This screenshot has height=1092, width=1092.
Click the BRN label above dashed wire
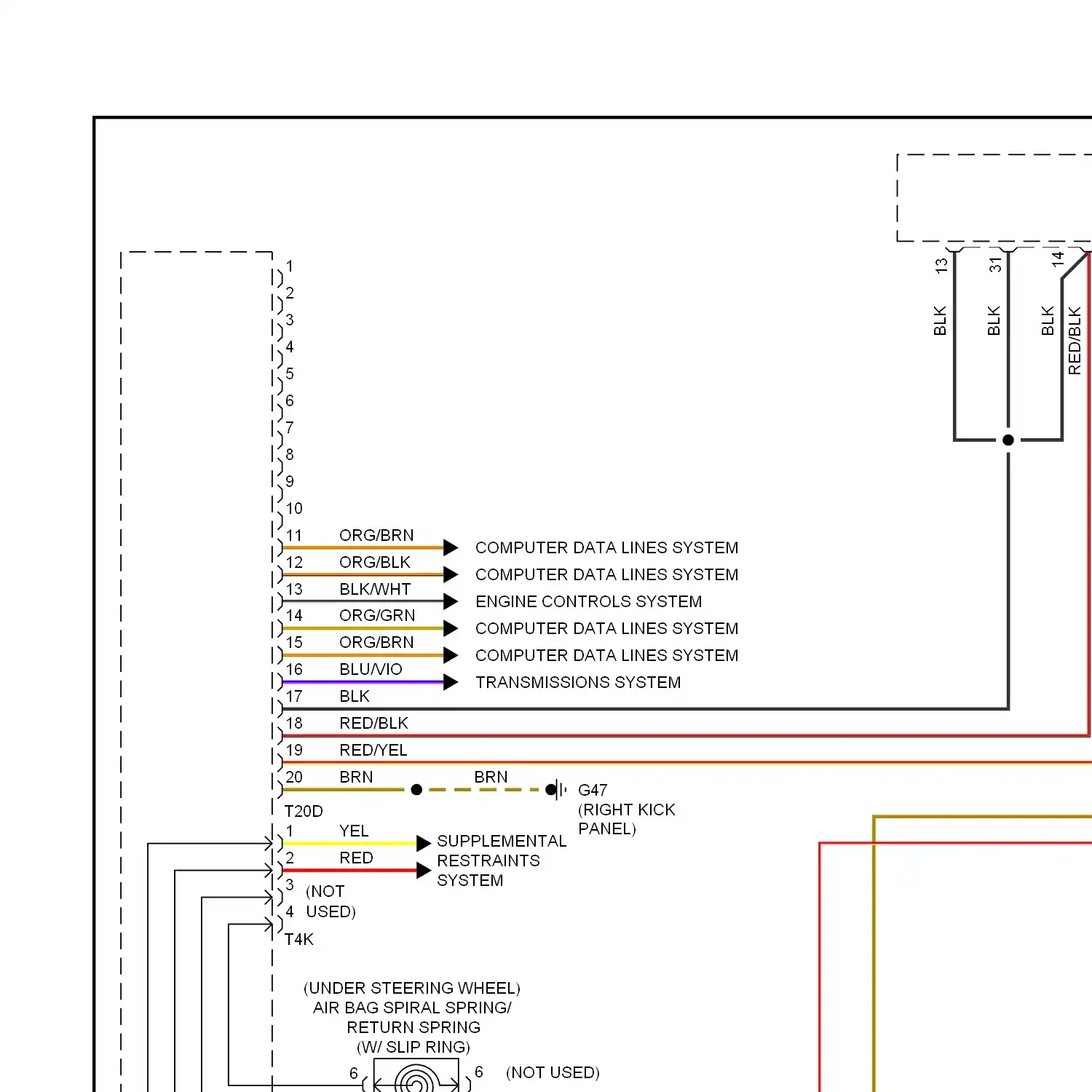(491, 777)
